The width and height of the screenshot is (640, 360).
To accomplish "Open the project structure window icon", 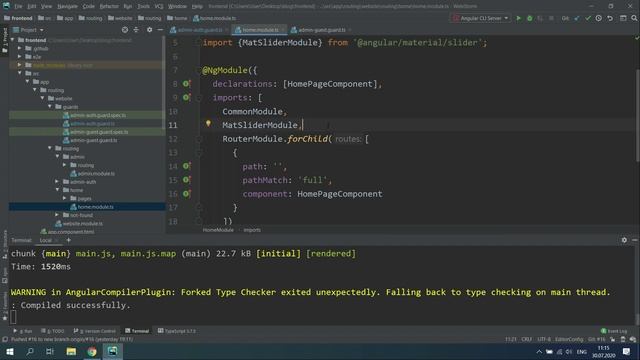I will point(623,18).
